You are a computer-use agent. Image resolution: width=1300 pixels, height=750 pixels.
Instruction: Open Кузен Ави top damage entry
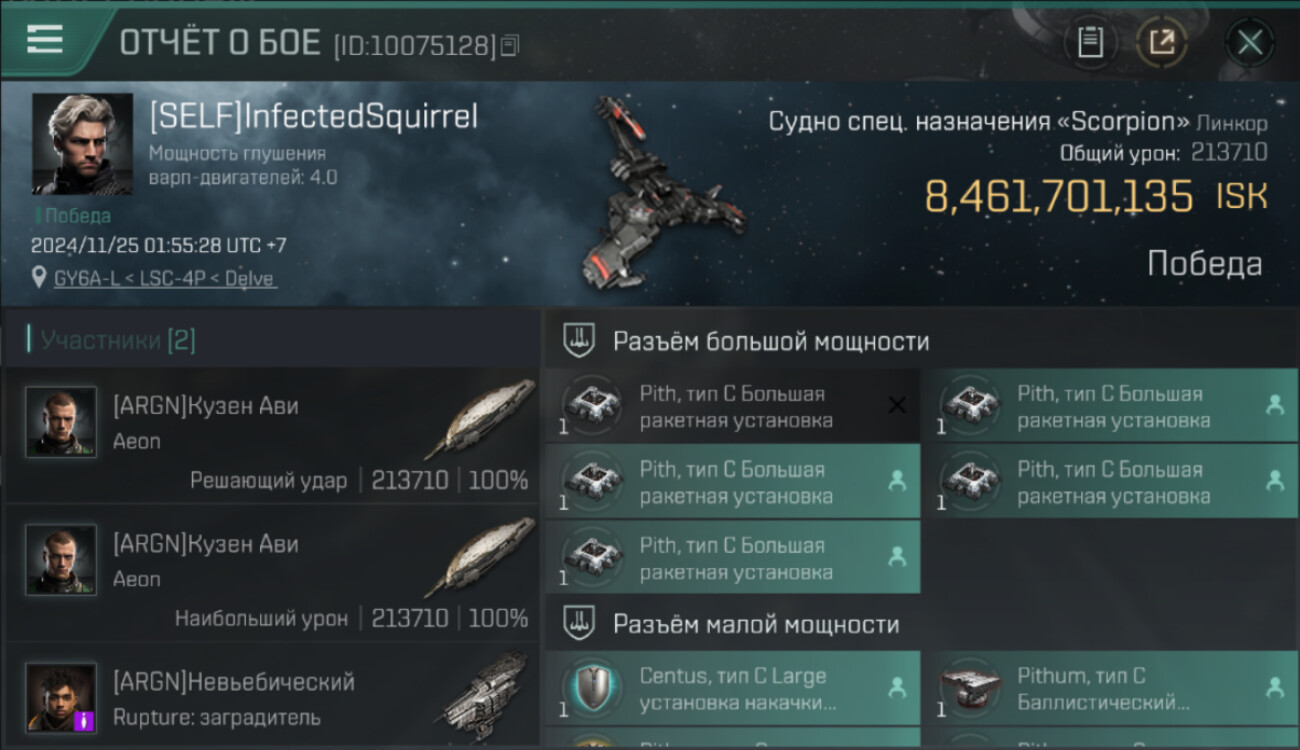tap(270, 574)
